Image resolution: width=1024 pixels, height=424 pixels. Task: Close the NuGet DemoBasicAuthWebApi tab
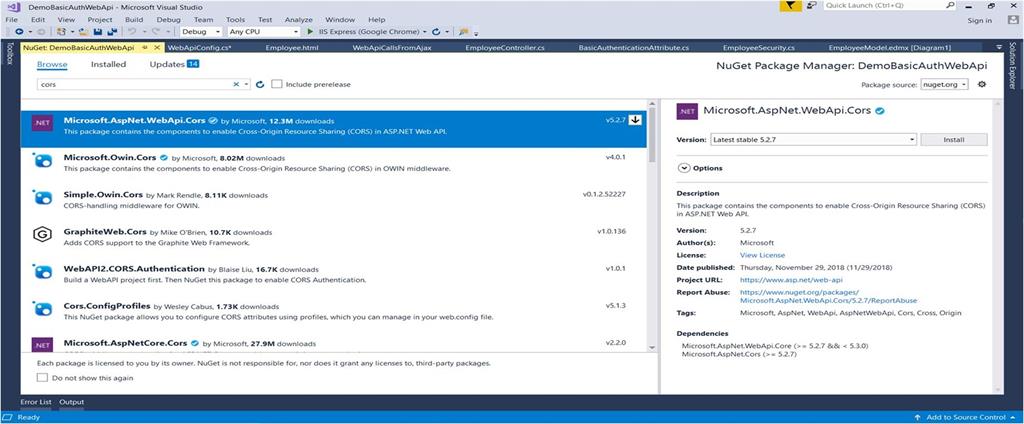pos(157,47)
